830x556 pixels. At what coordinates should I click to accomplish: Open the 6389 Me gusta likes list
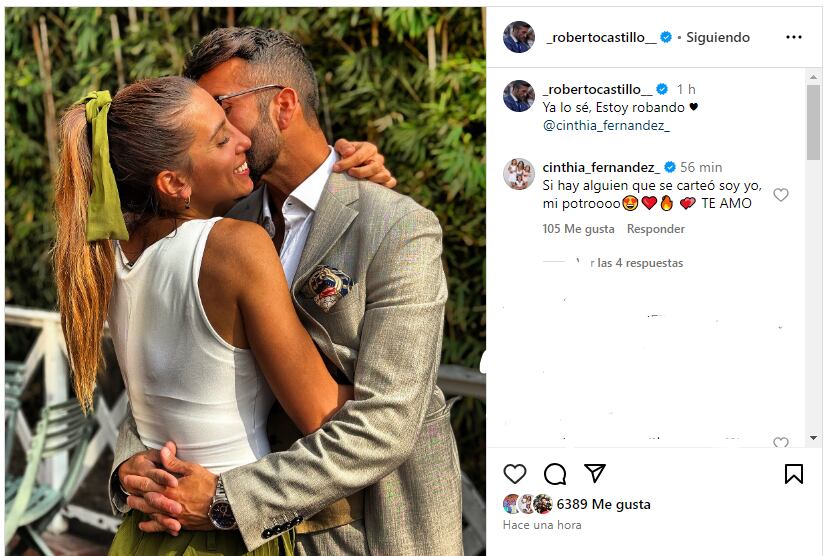(x=603, y=504)
